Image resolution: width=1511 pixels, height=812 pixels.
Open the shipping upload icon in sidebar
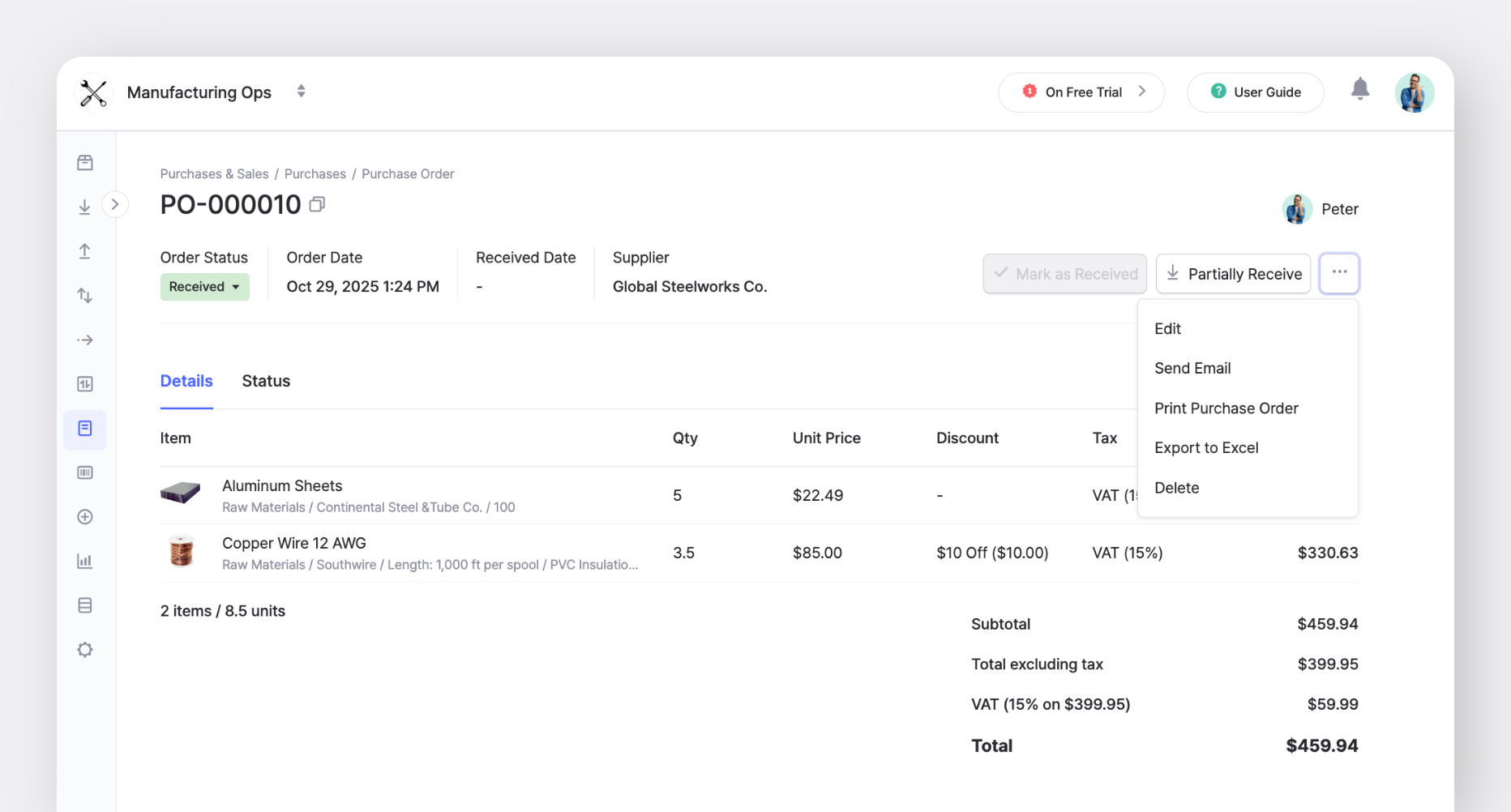coord(84,251)
